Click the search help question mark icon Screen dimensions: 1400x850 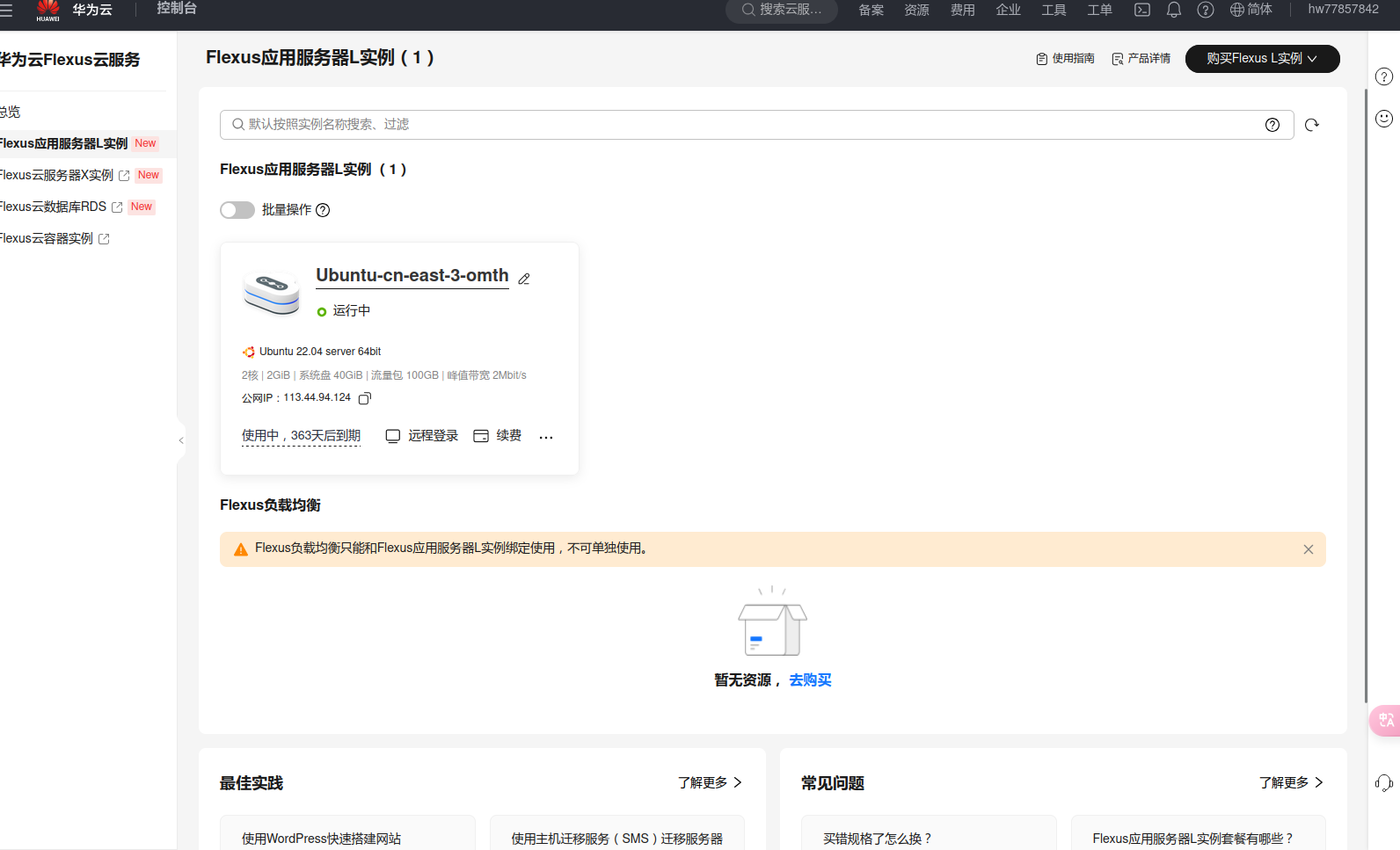(1272, 125)
